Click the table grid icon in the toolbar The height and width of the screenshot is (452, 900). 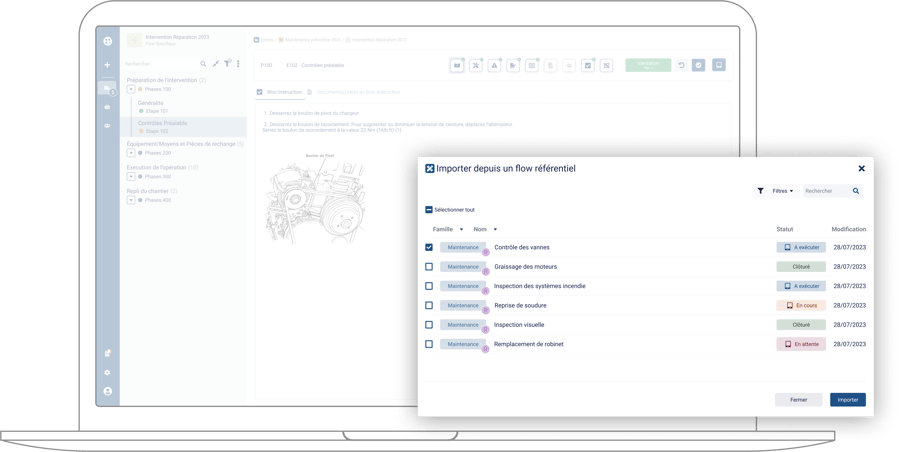coord(532,65)
